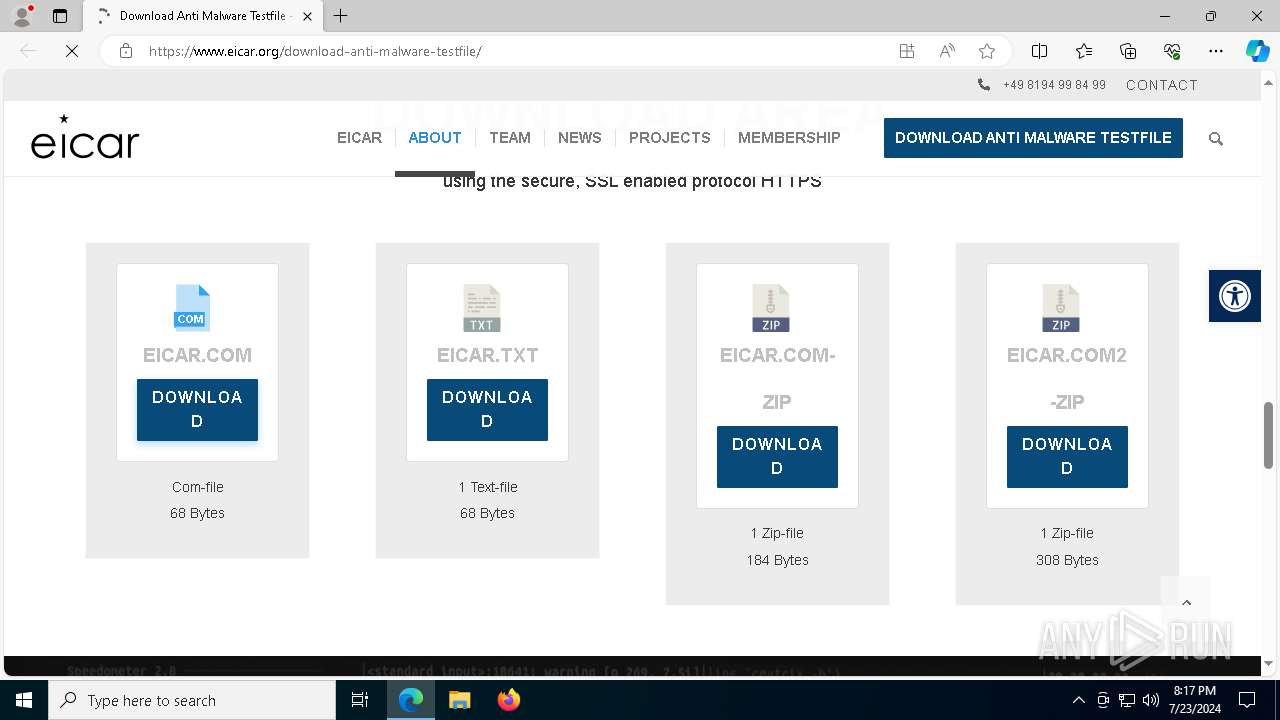Open the TEAM menu item
Image resolution: width=1280 pixels, height=720 pixels.
coord(510,138)
